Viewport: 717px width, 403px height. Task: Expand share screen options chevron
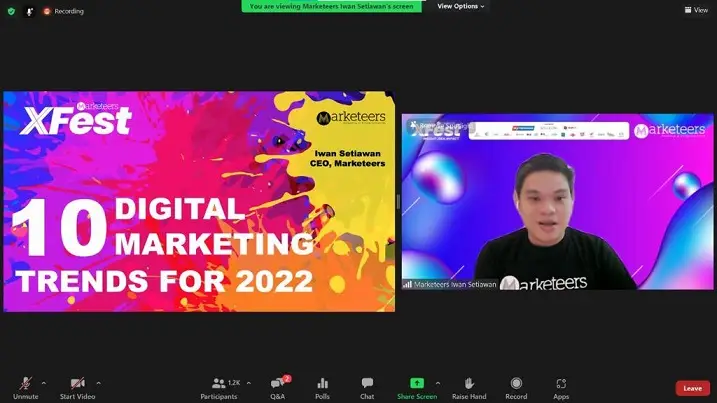(x=438, y=383)
